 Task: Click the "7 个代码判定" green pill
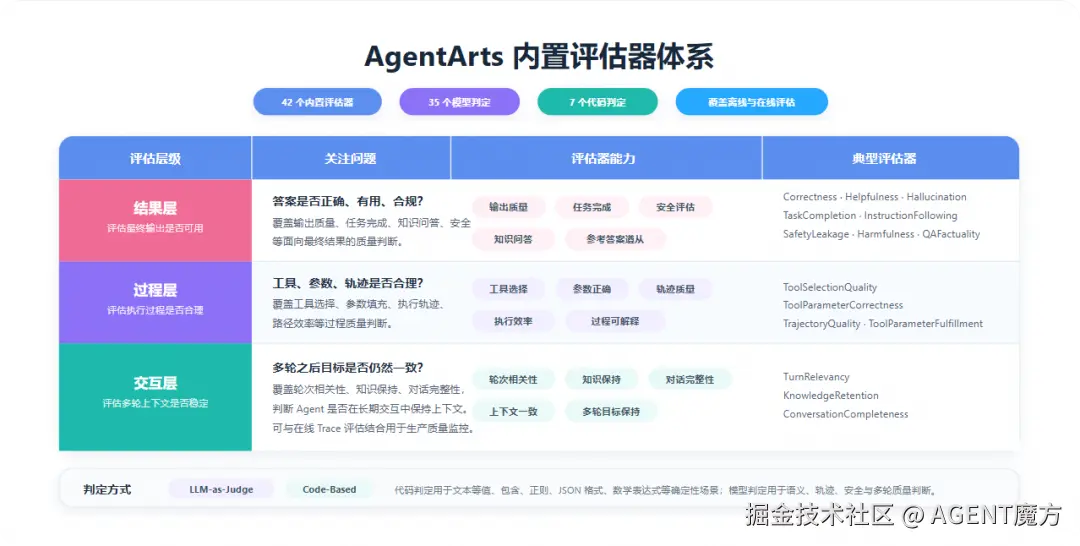[597, 102]
